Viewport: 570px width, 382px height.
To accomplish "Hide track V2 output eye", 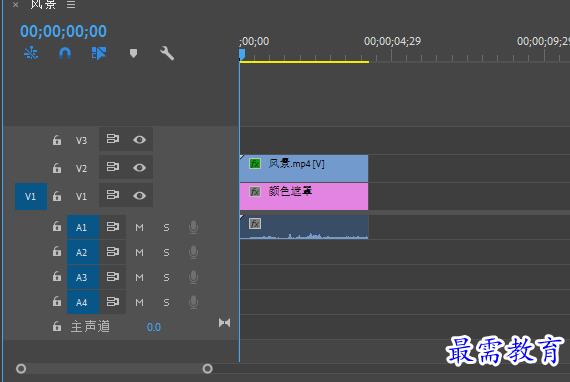I will 139,168.
